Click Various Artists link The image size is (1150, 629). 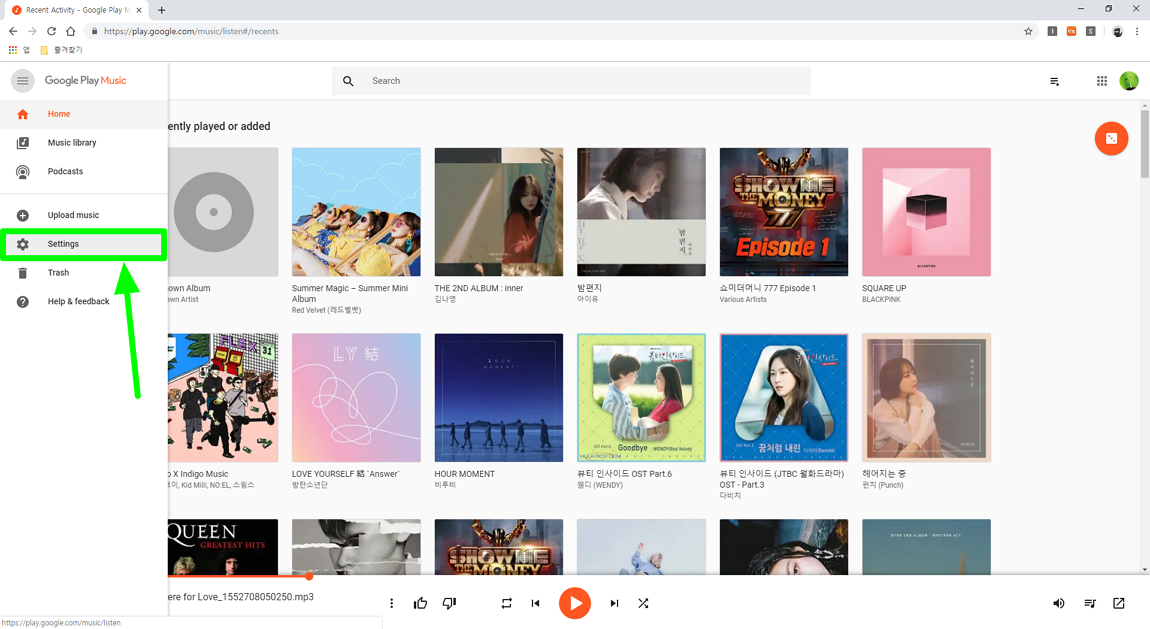[x=743, y=300]
